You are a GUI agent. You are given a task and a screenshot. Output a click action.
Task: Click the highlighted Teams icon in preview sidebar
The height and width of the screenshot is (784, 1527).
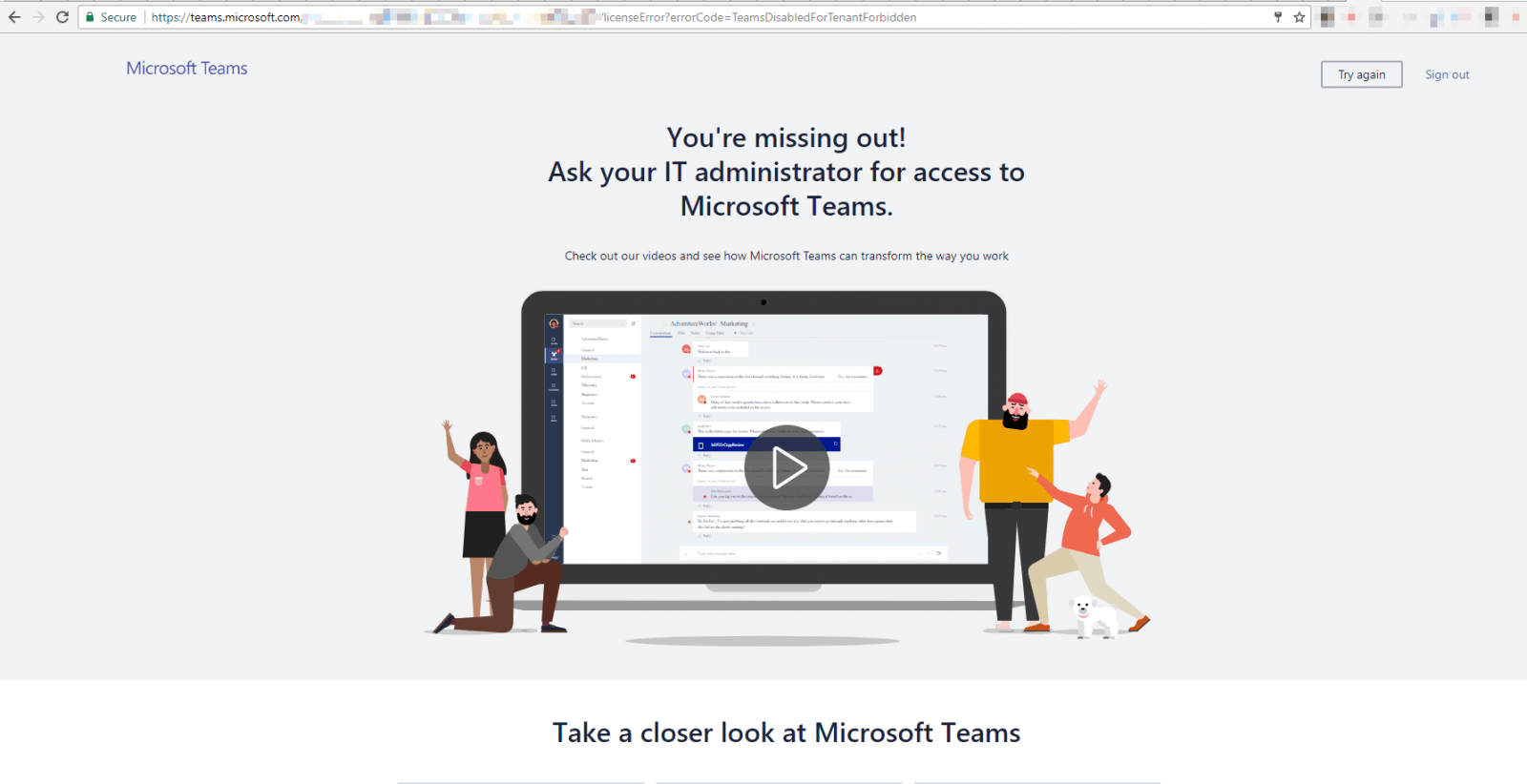[554, 355]
